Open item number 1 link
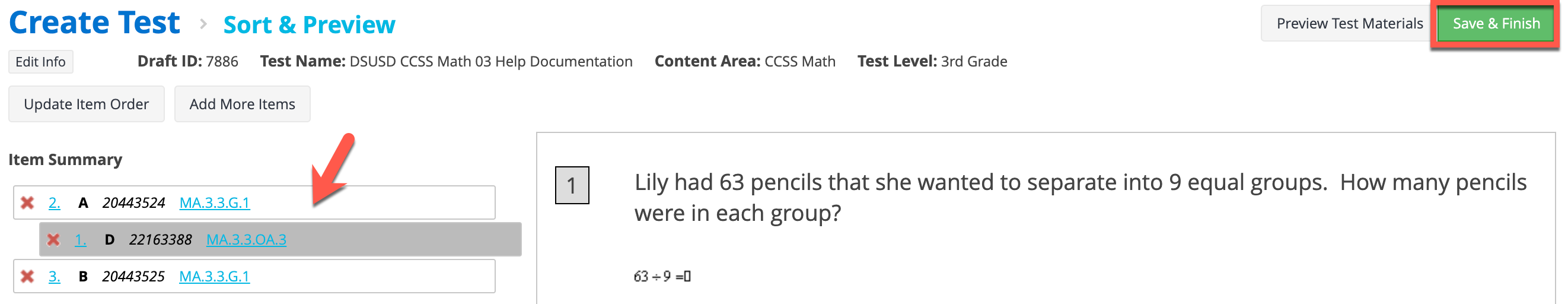The image size is (1568, 304). coord(80,240)
